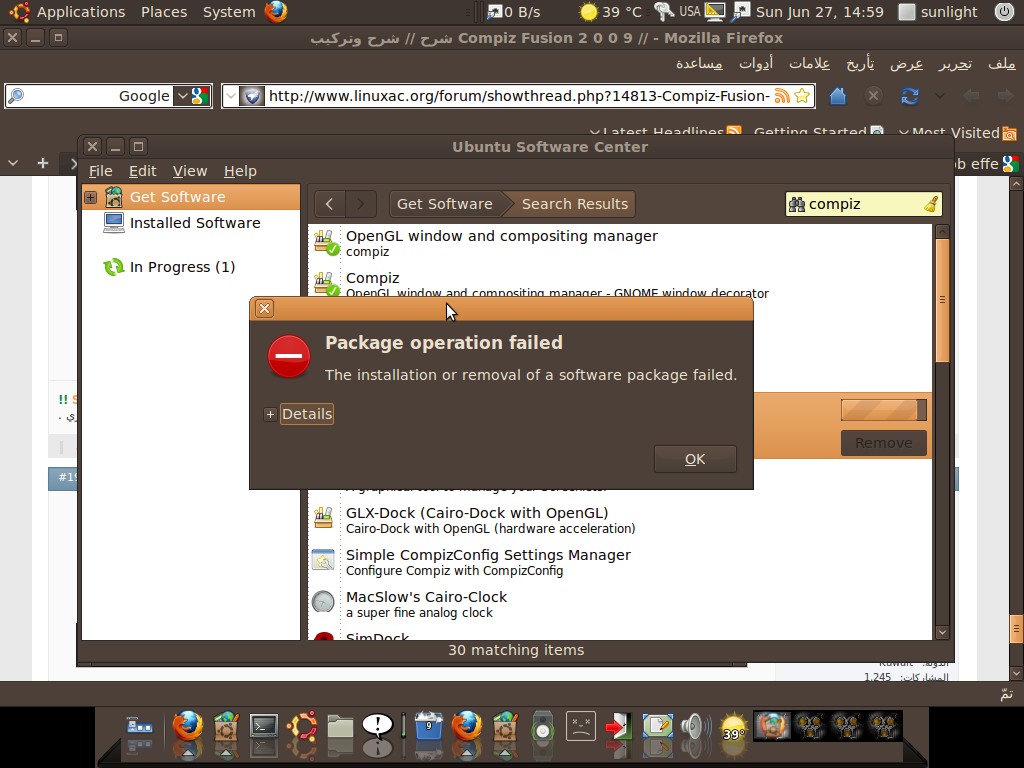Image resolution: width=1024 pixels, height=768 pixels.
Task: Click the Ubuntu logo icon in dock
Action: [x=302, y=726]
